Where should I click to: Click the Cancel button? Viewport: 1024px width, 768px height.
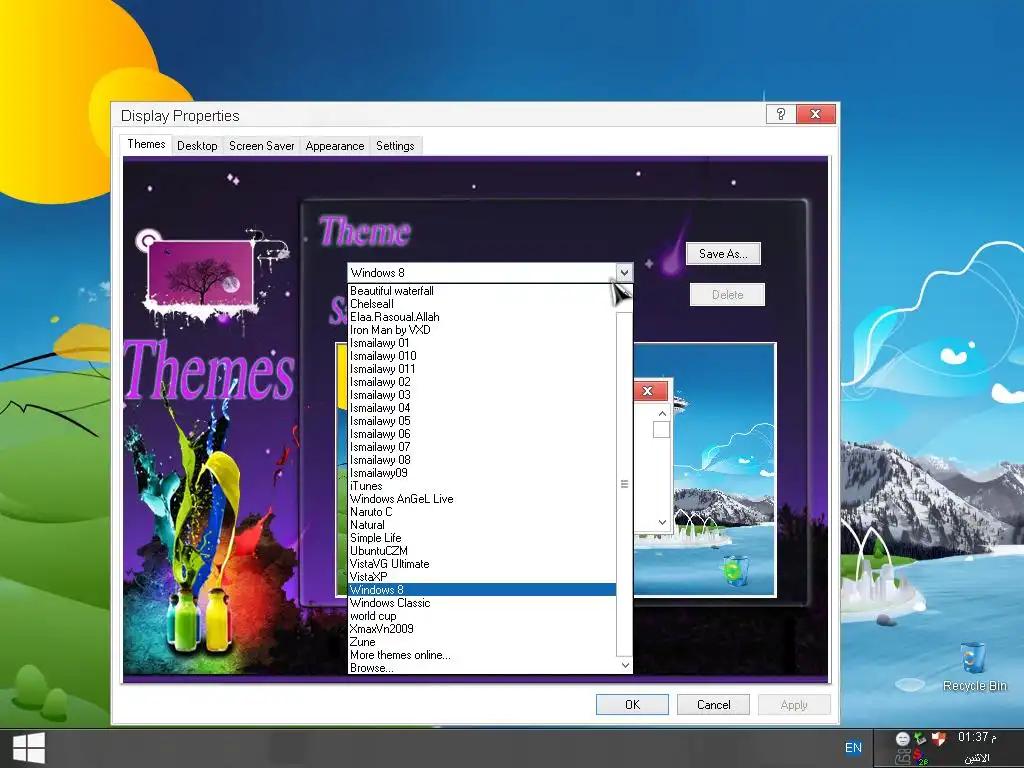pos(713,705)
